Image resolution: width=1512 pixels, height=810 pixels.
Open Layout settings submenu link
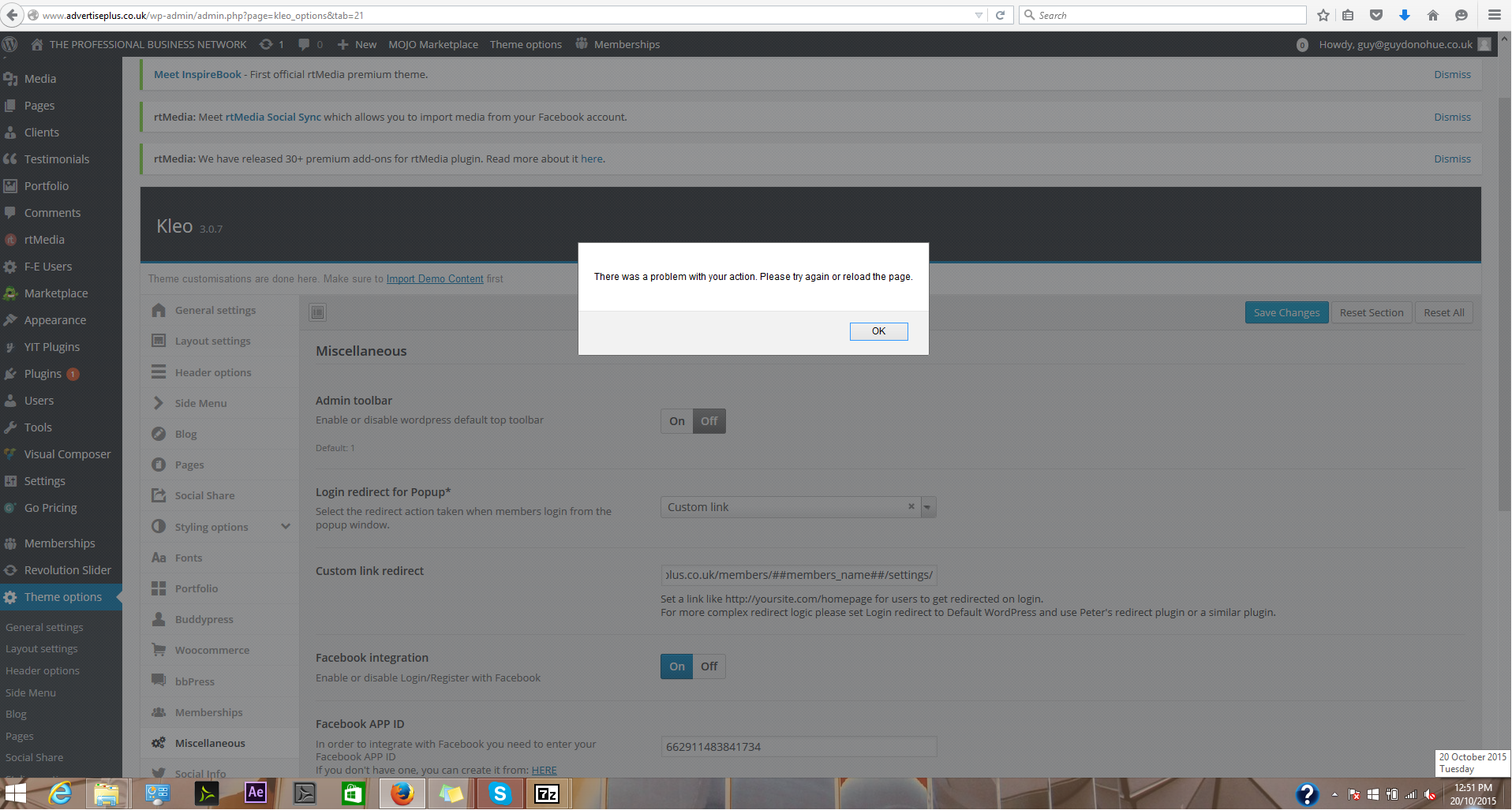point(41,649)
